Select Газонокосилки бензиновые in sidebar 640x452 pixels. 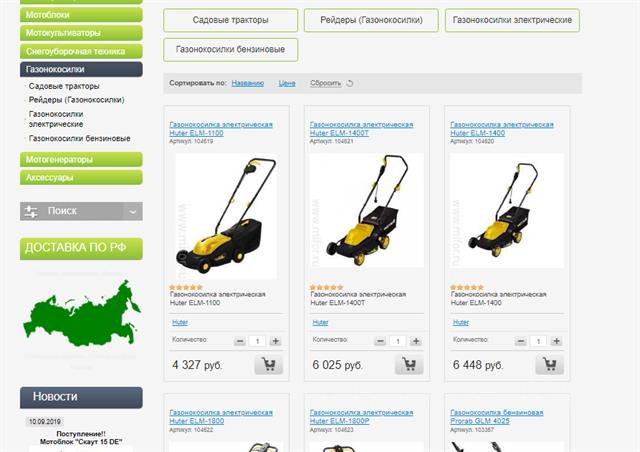tap(80, 138)
